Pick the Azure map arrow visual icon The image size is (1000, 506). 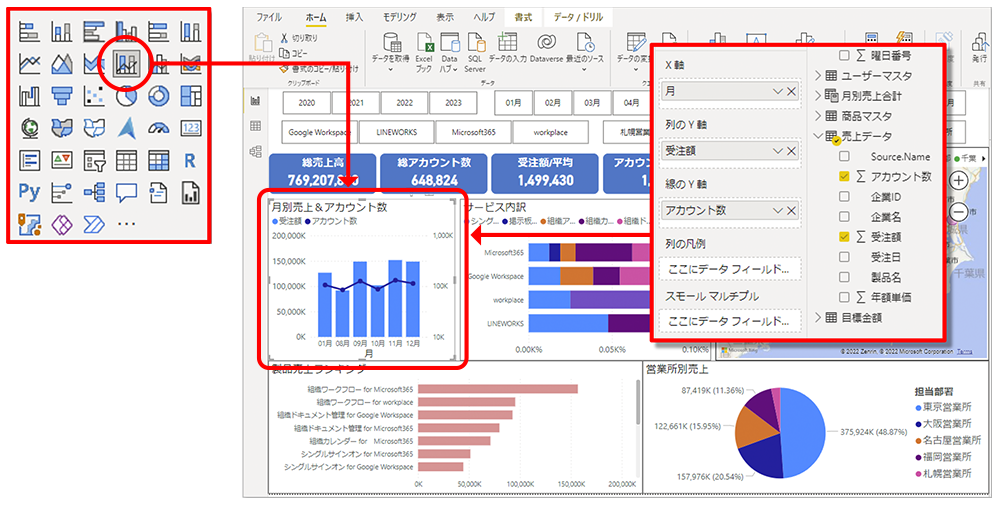coord(126,128)
